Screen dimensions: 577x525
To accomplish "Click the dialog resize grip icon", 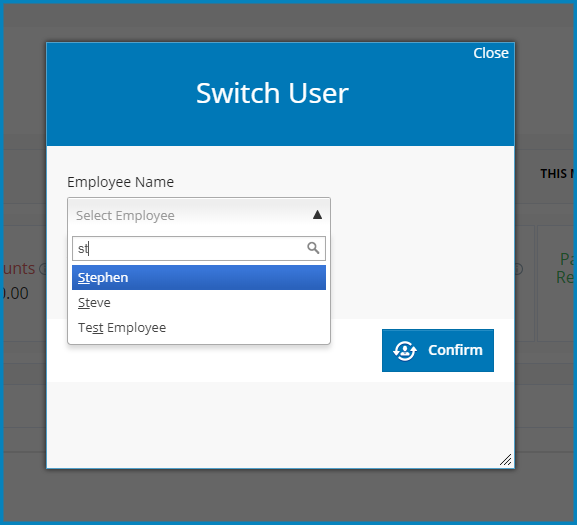I will pos(506,460).
